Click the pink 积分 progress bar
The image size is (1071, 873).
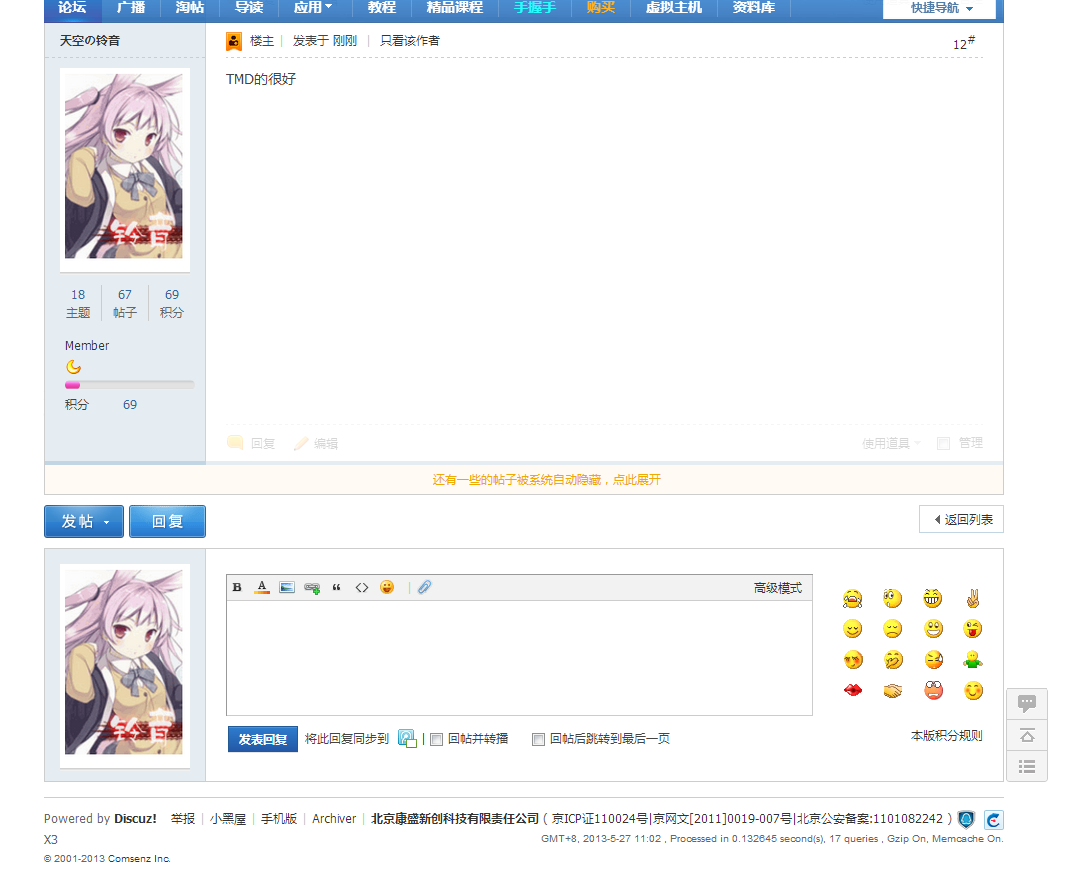click(130, 385)
